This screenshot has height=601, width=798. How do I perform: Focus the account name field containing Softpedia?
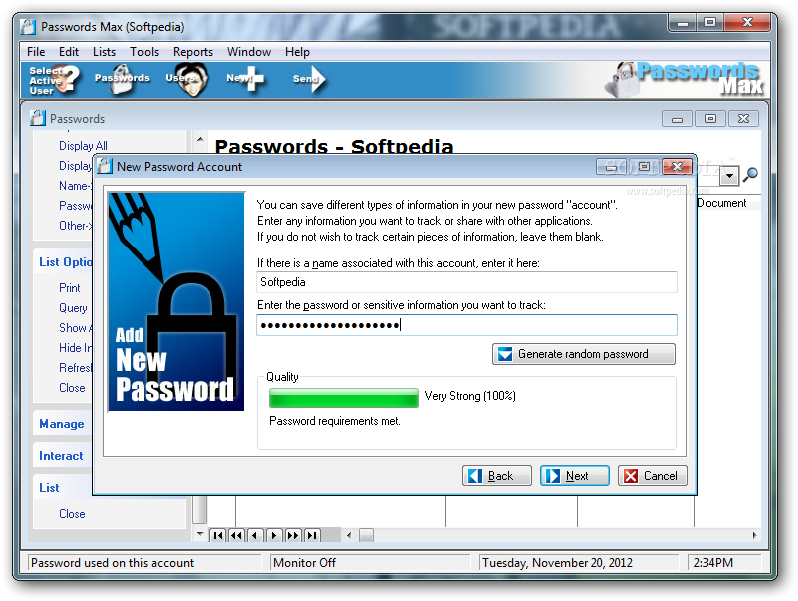(x=467, y=282)
